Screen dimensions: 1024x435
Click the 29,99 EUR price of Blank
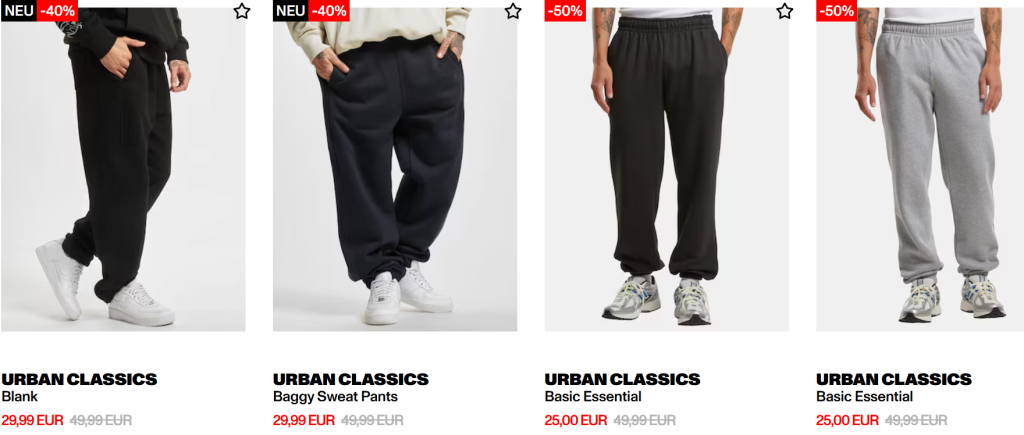[33, 420]
